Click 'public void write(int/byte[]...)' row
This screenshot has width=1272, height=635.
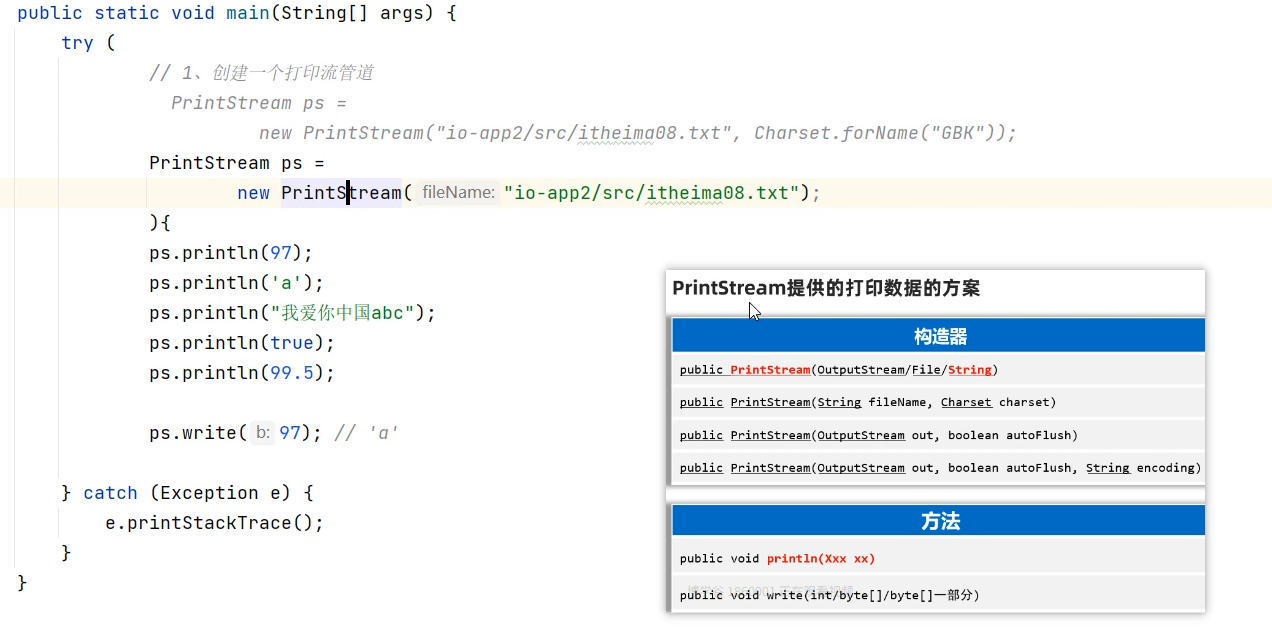[938, 594]
